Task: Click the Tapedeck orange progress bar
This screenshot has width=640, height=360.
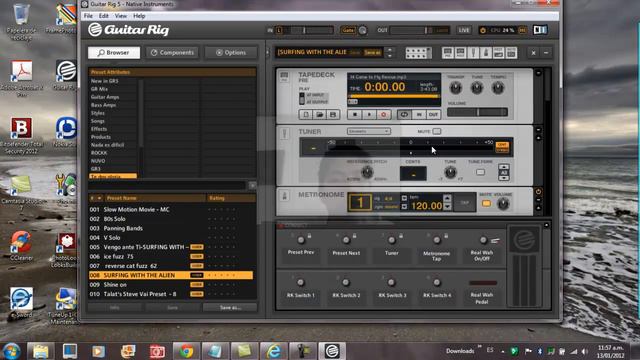Action: (x=393, y=96)
